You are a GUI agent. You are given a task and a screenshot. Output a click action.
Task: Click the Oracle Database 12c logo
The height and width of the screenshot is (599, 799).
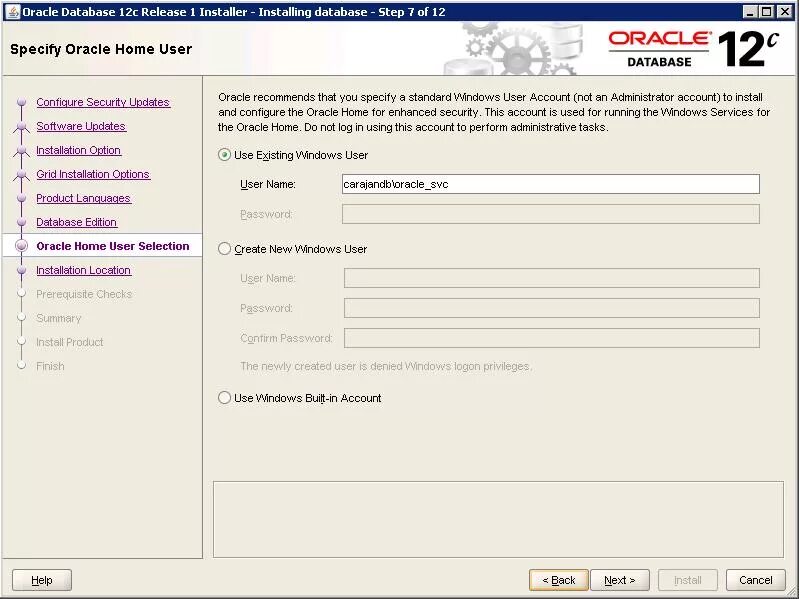coord(694,49)
